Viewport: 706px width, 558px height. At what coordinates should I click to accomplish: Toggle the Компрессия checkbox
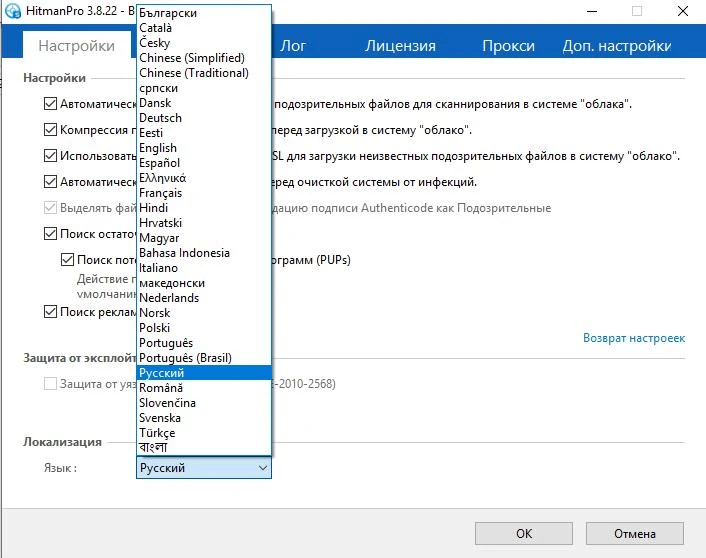coord(50,130)
